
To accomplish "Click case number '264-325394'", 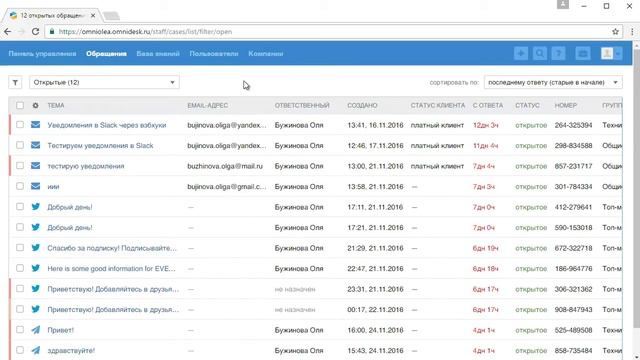I will click(573, 125).
